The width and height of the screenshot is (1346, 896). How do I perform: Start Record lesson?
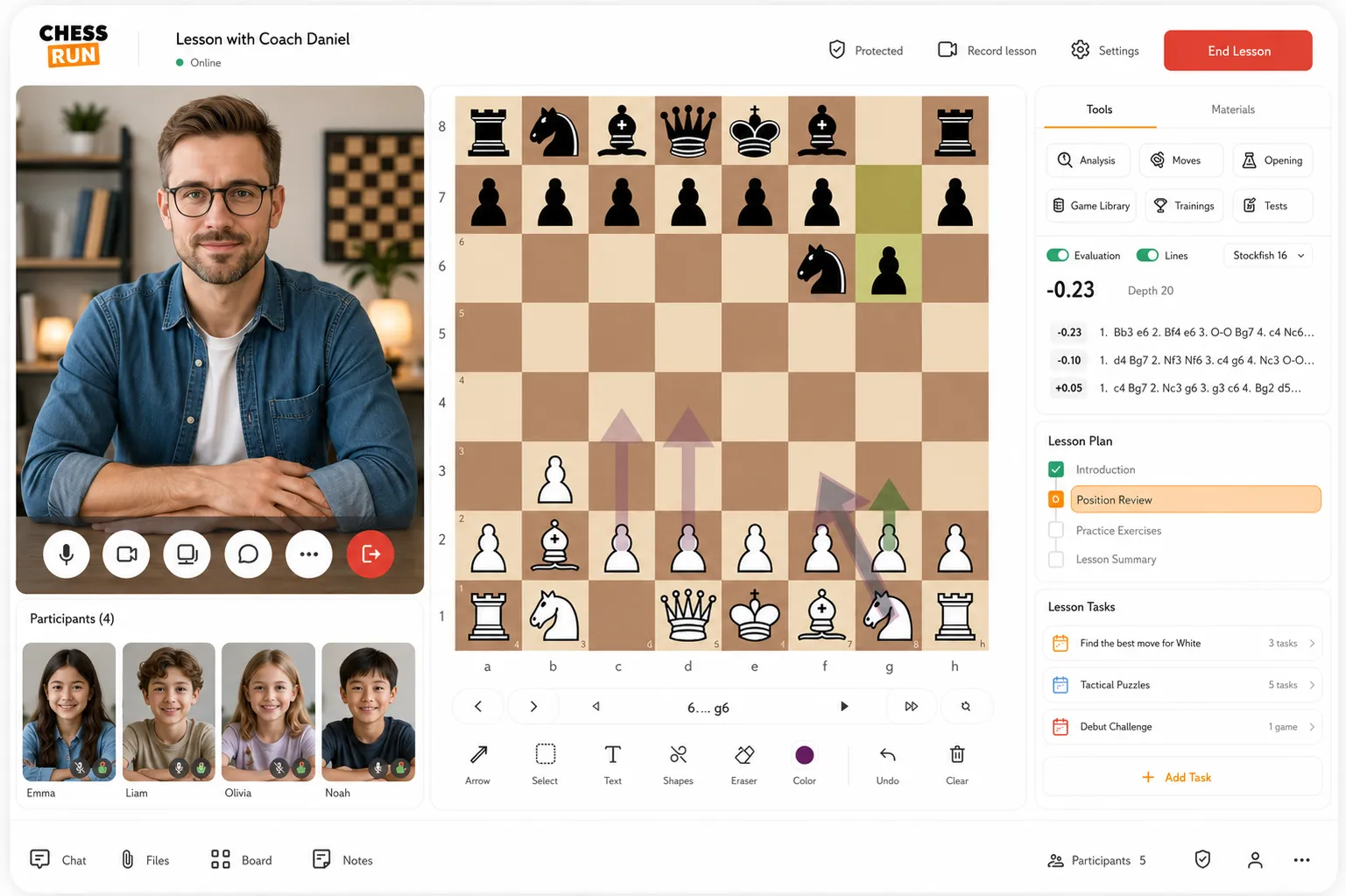pos(987,51)
